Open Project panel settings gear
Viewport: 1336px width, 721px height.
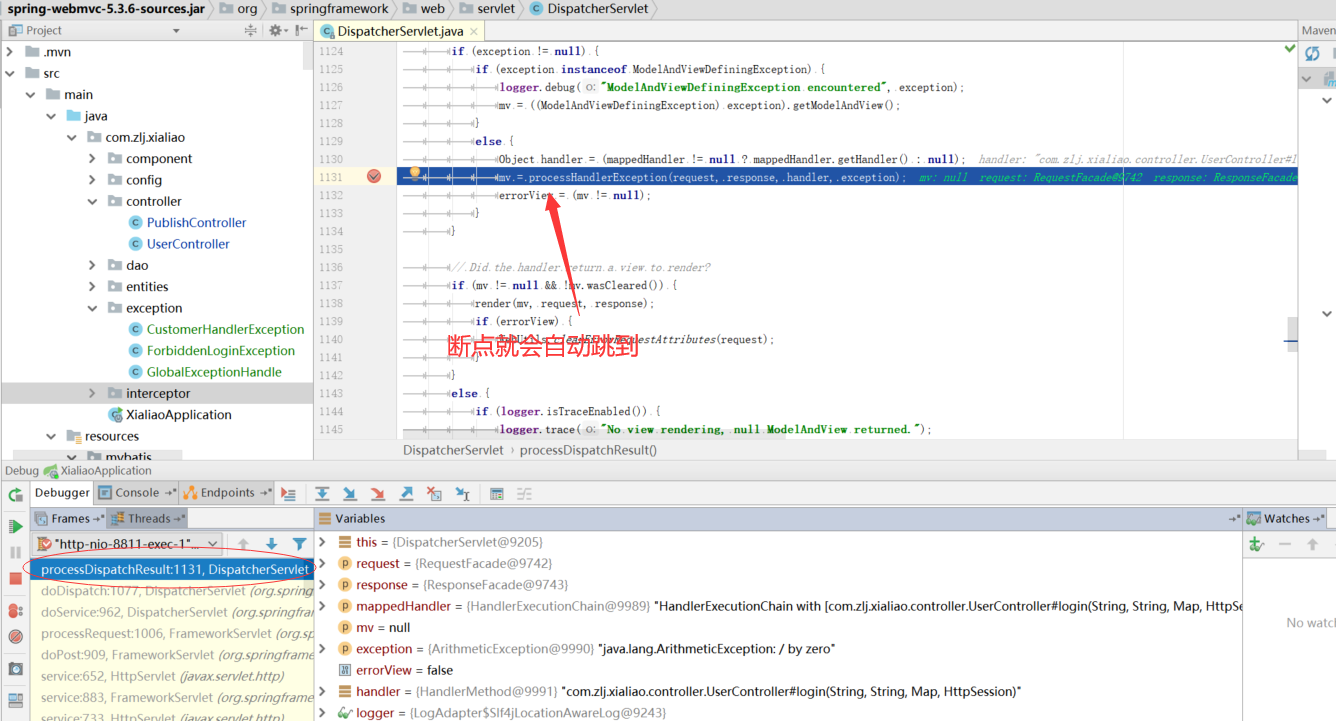pos(276,31)
